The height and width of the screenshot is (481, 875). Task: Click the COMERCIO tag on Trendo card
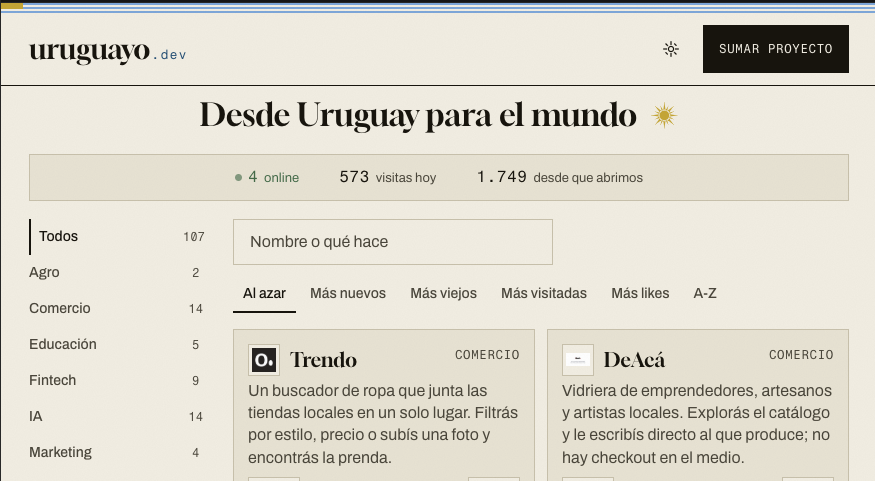tap(487, 355)
